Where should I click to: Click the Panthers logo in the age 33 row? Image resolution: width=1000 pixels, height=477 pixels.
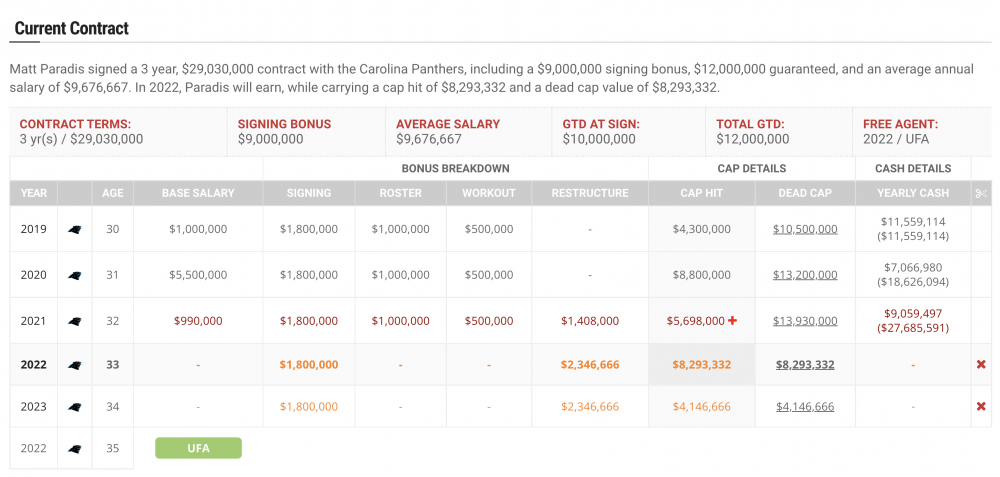pyautogui.click(x=74, y=365)
